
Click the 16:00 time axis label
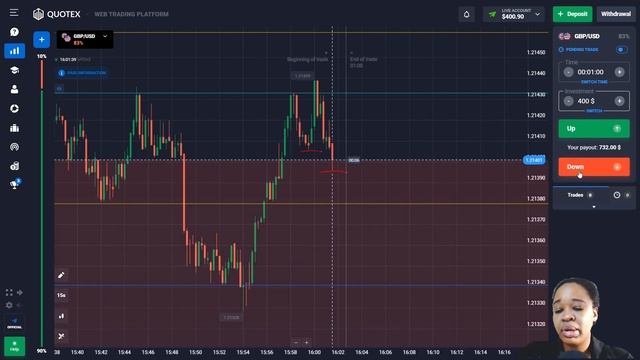[314, 352]
